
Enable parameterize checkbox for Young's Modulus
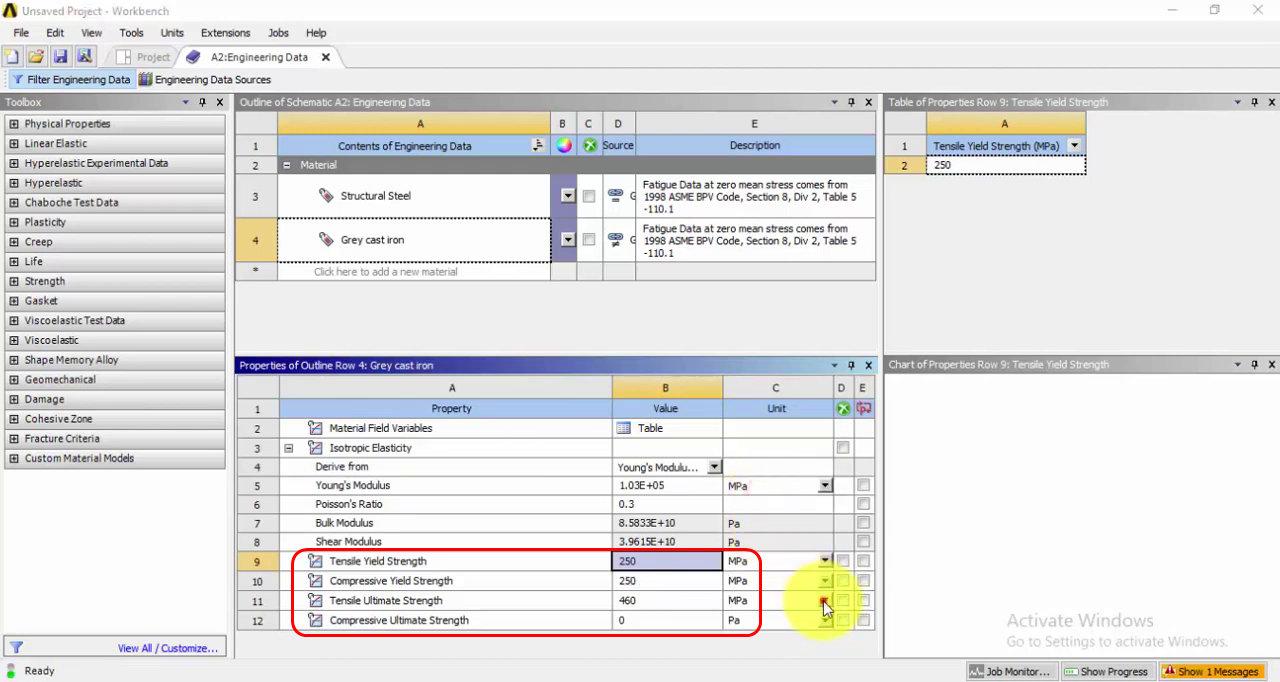pos(863,486)
